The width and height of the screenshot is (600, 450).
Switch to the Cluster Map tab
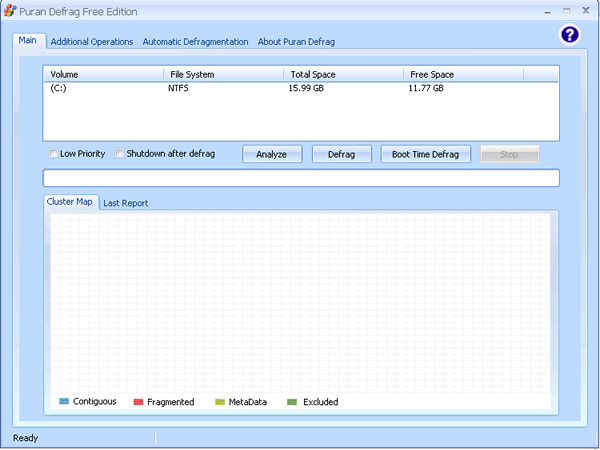(x=70, y=202)
